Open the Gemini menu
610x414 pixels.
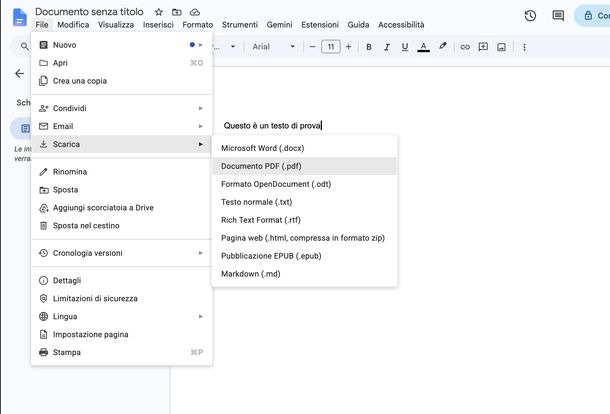279,25
